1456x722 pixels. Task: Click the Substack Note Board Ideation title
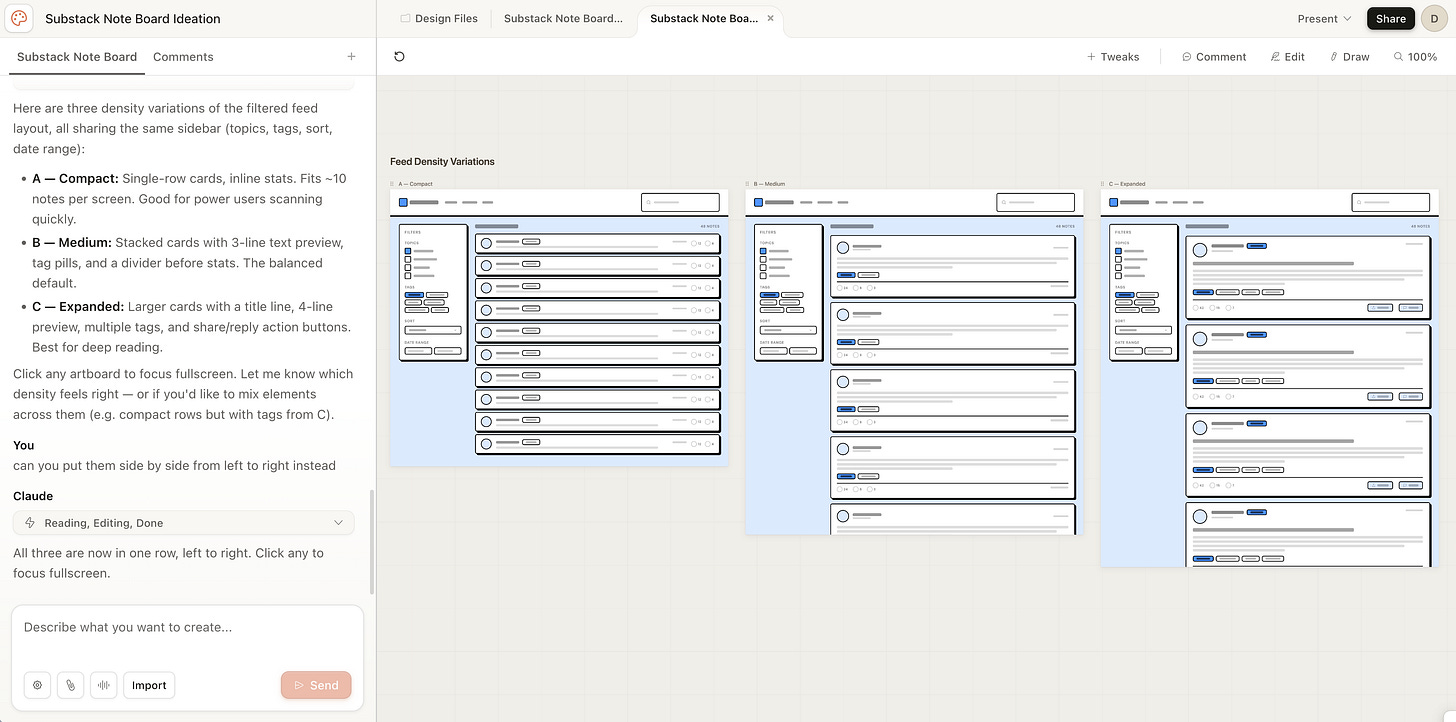point(133,18)
